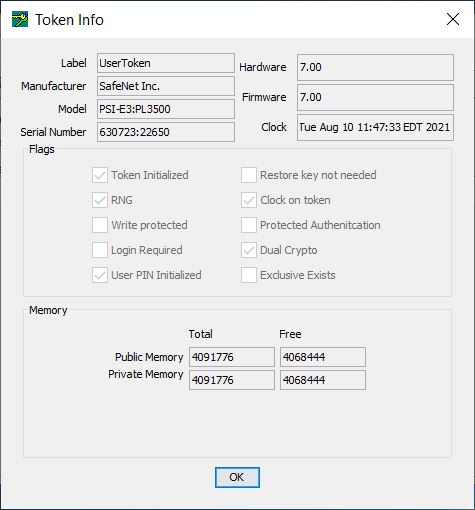This screenshot has width=475, height=510.
Task: Click the Total column header
Action: pos(200,334)
